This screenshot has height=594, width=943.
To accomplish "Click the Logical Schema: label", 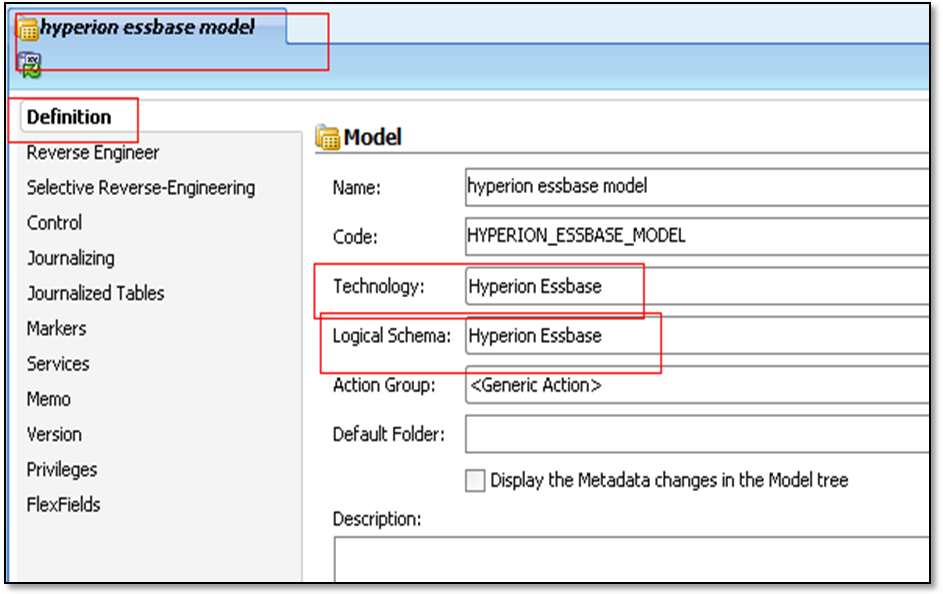I will click(x=392, y=335).
